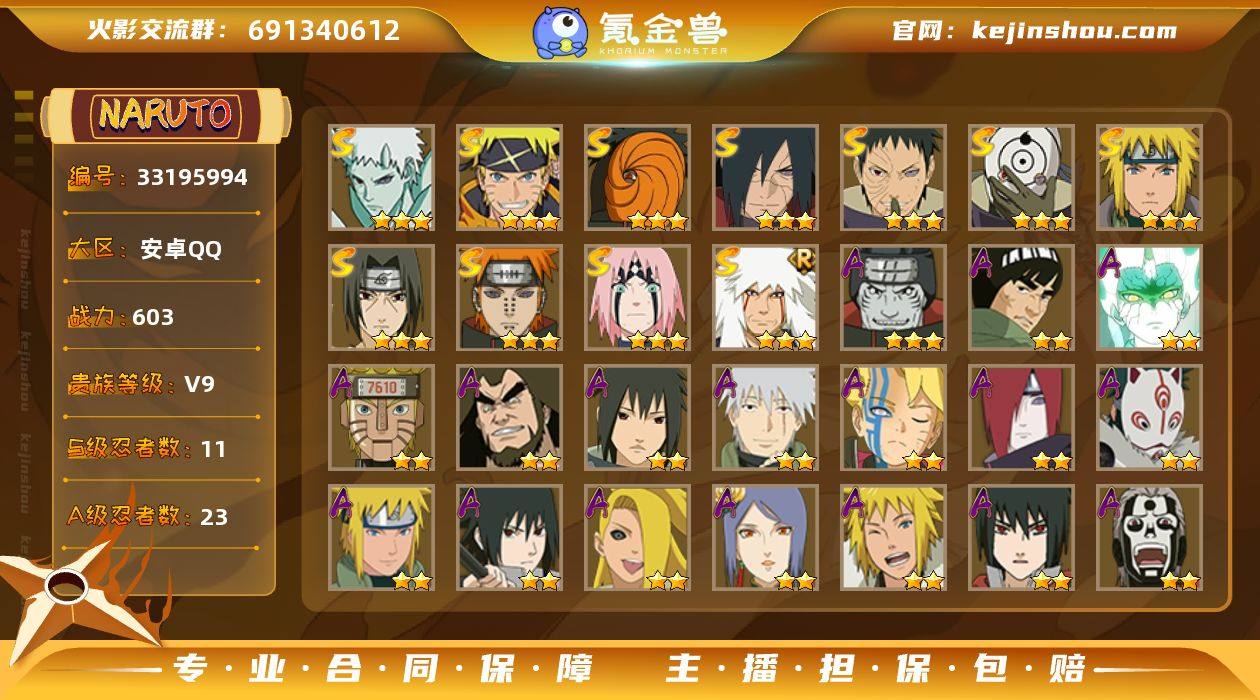The image size is (1260, 700).
Task: Click the NARUTO scroll title banner
Action: pyautogui.click(x=165, y=114)
